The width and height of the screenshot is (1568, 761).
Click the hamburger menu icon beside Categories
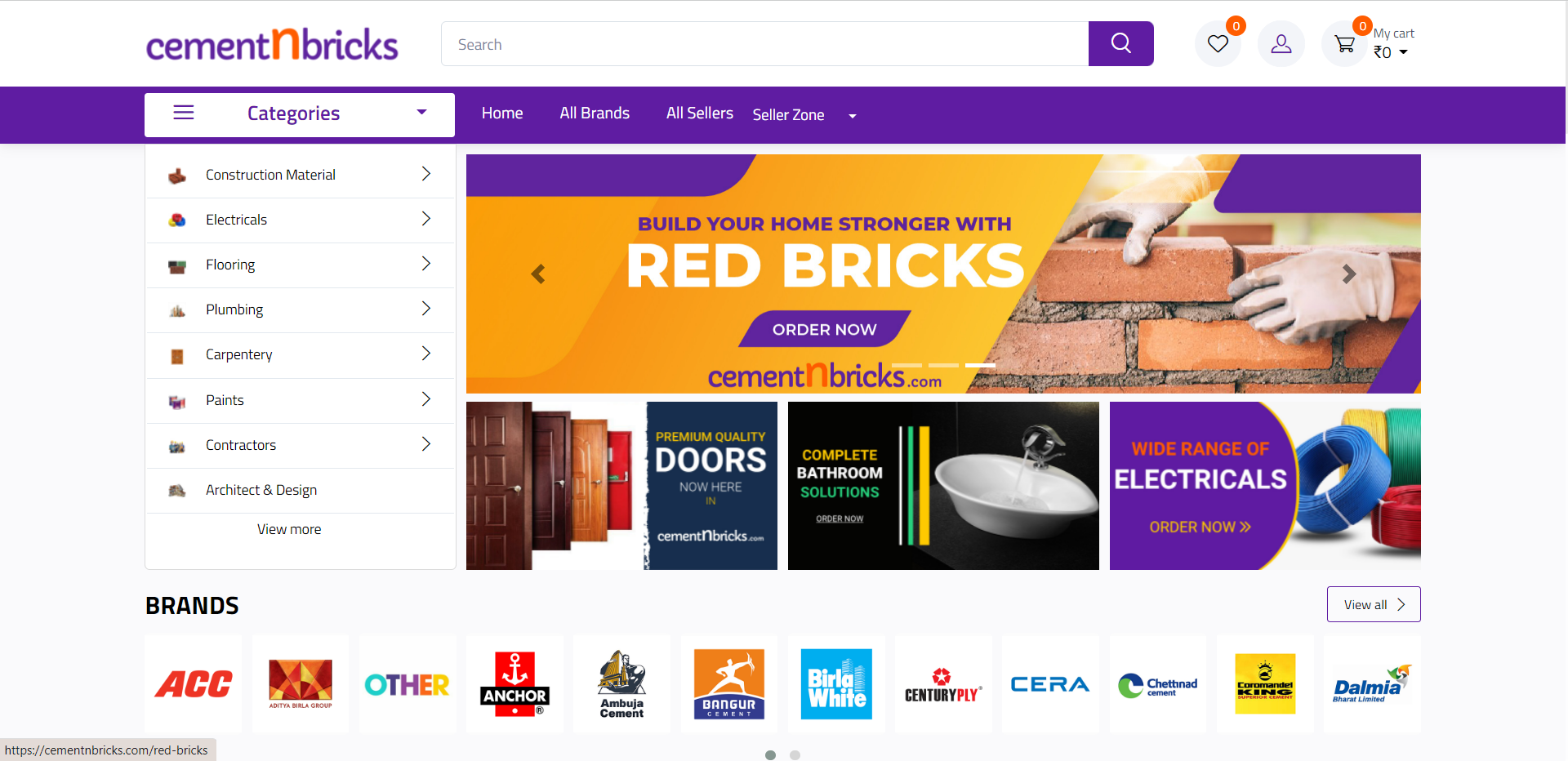pos(184,113)
